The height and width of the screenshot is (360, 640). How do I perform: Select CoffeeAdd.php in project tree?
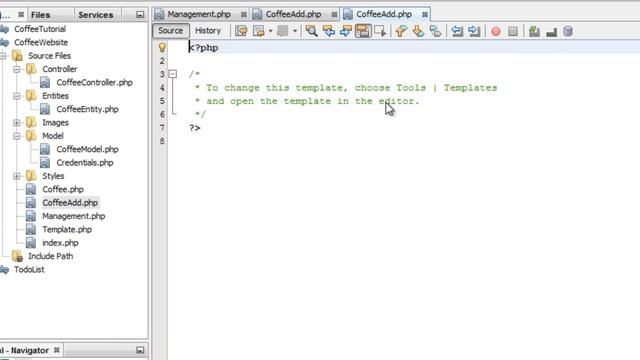pos(70,202)
